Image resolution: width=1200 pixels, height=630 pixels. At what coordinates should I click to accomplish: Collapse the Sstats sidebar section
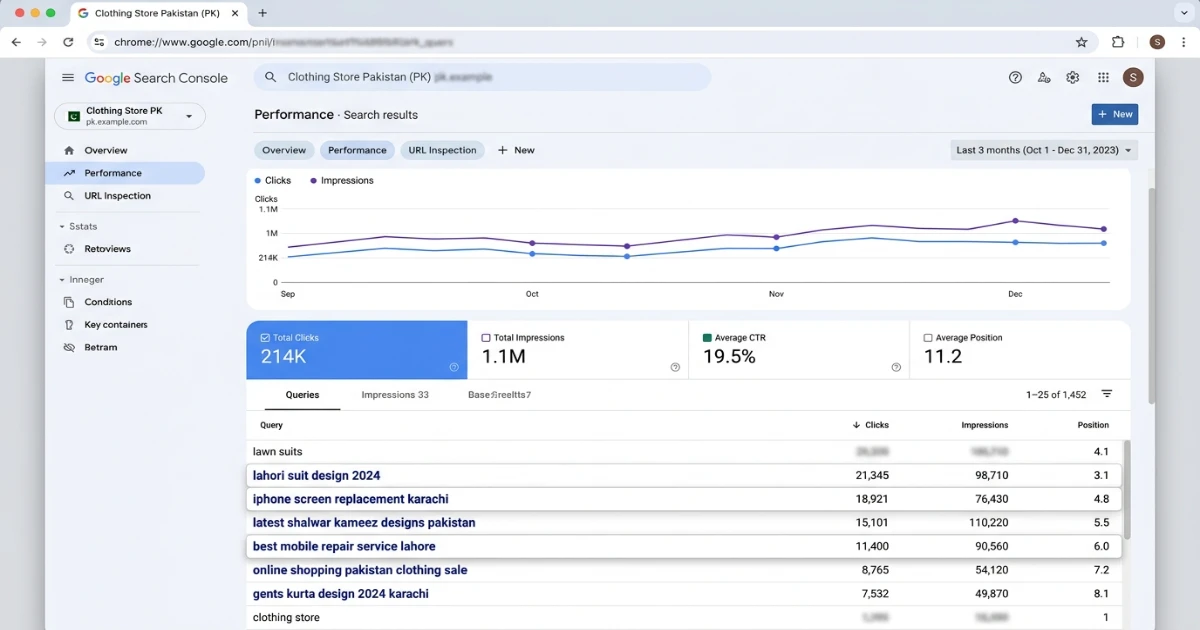click(x=62, y=227)
